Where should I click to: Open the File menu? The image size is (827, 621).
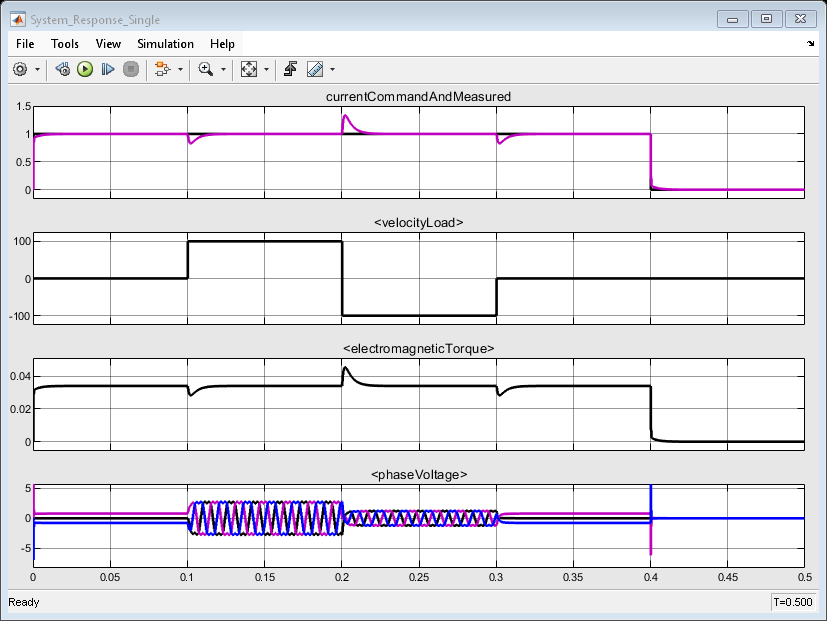pyautogui.click(x=25, y=44)
